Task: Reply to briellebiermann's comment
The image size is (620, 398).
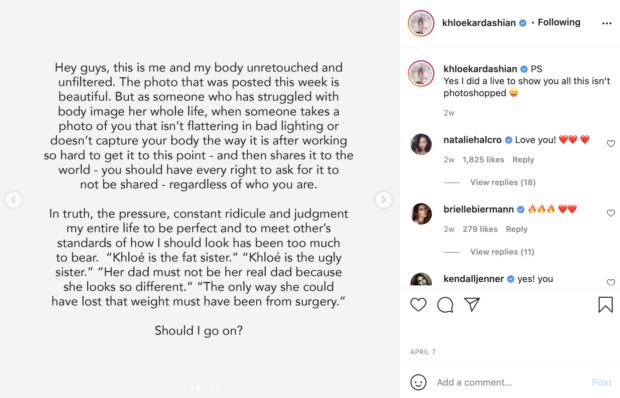Action: coord(516,229)
